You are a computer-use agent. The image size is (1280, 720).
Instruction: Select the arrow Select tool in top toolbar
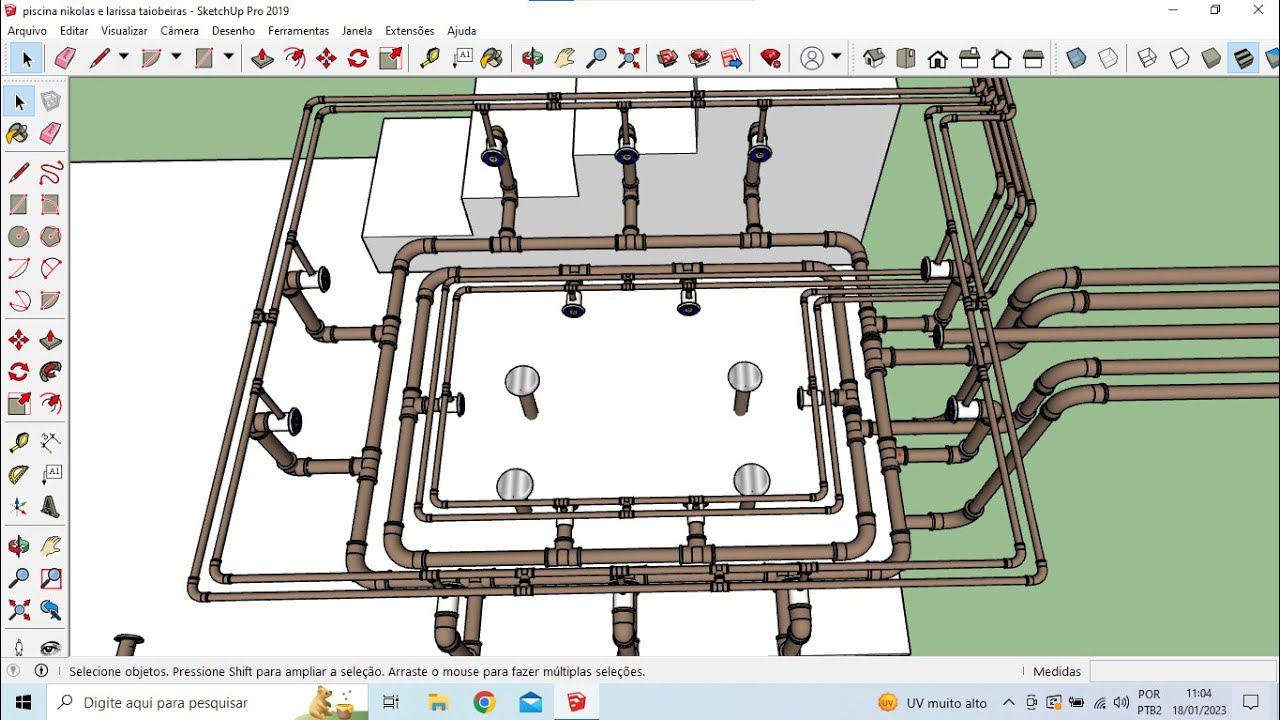coord(27,59)
